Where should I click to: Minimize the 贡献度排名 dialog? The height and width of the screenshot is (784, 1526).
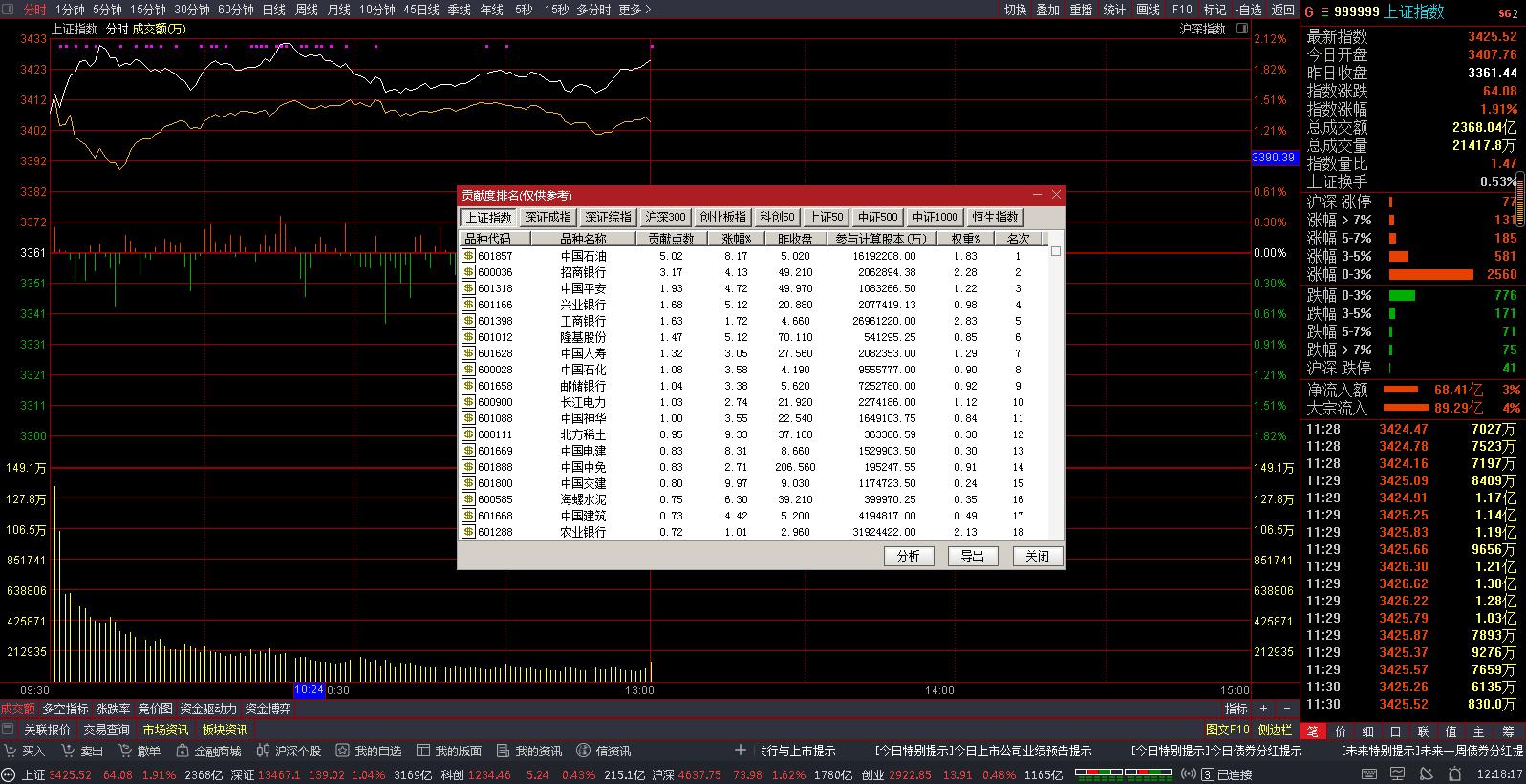1040,195
